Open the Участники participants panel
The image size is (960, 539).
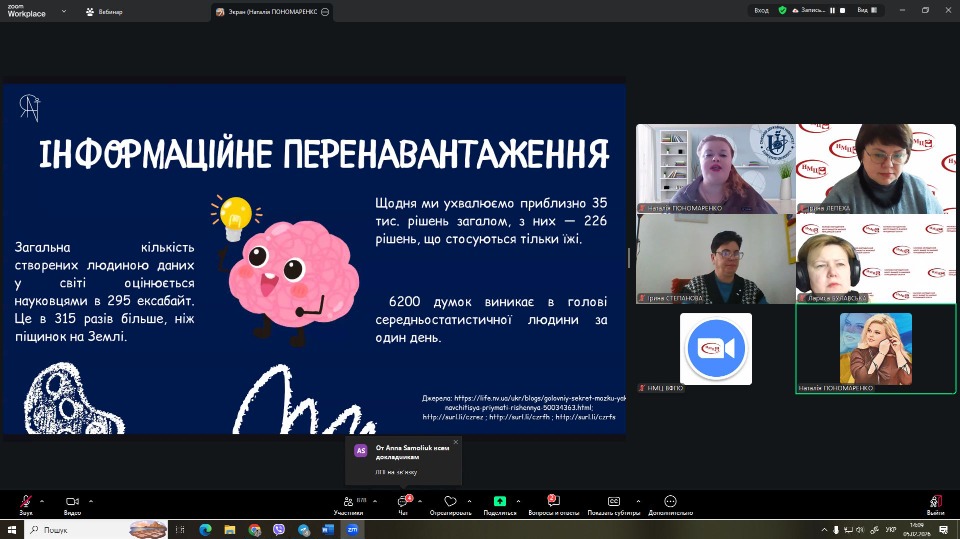348,502
